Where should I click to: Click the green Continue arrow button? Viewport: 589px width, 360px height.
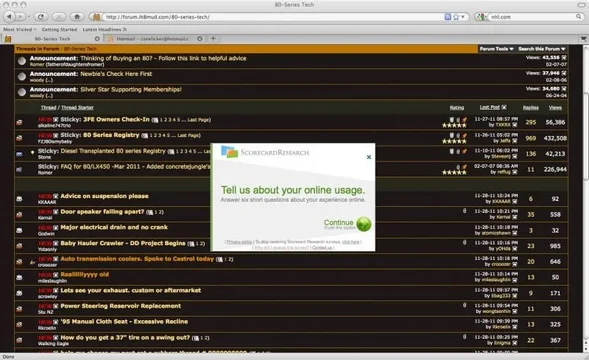pos(364,224)
